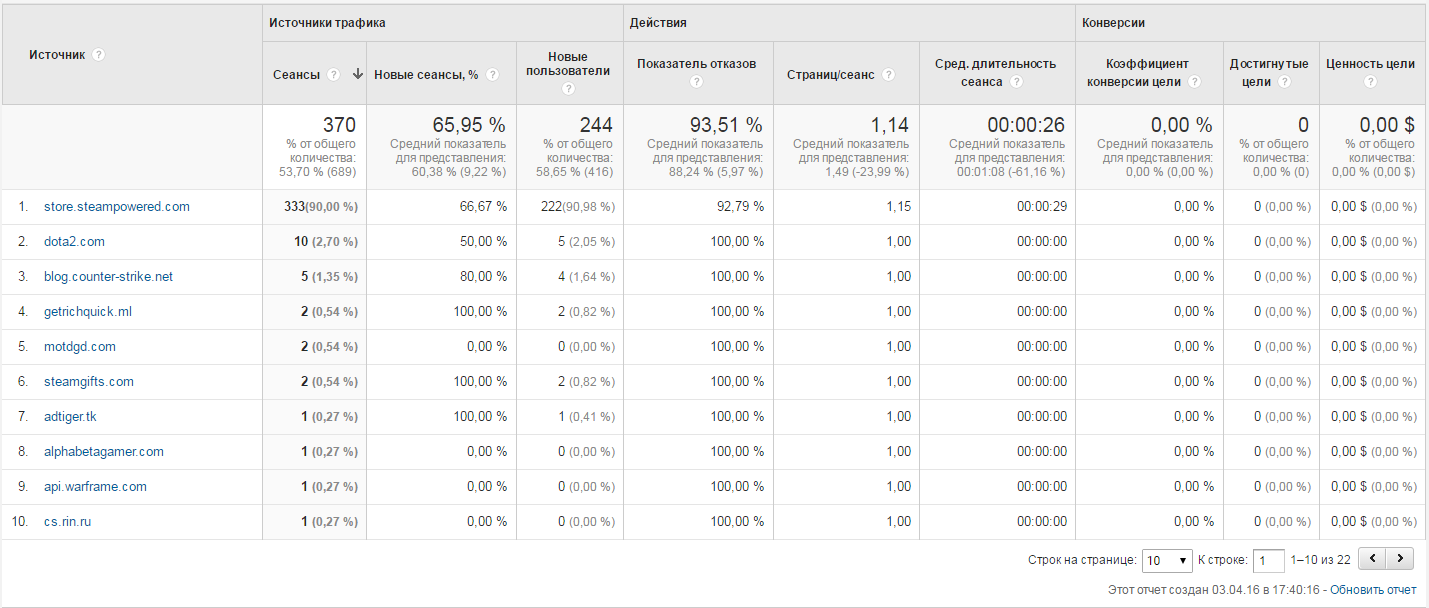Go to next page of results
This screenshot has width=1429, height=608.
[1401, 559]
